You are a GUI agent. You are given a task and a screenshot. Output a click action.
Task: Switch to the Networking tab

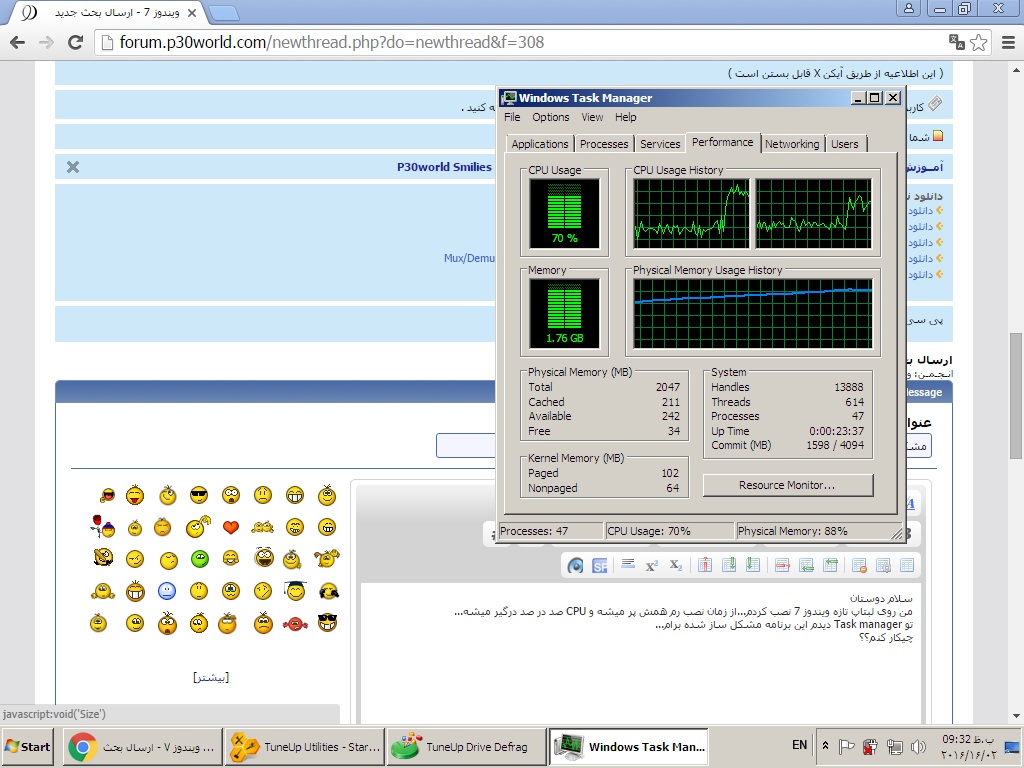tap(792, 144)
